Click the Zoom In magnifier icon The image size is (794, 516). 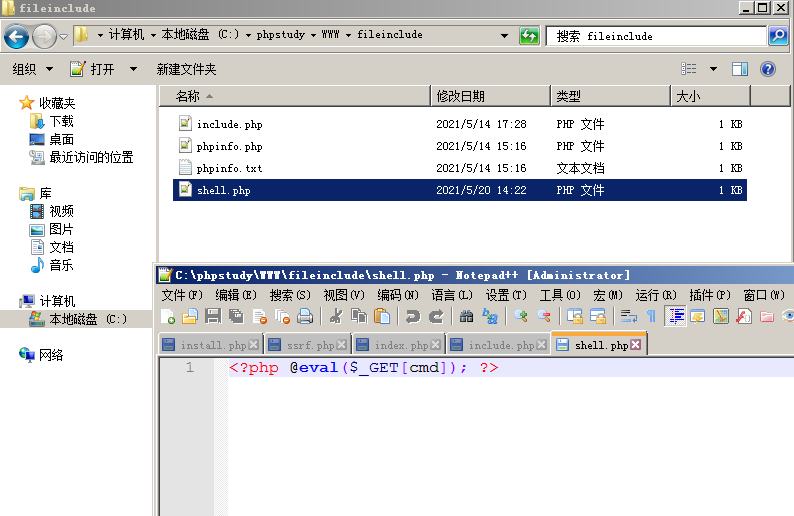(x=521, y=316)
